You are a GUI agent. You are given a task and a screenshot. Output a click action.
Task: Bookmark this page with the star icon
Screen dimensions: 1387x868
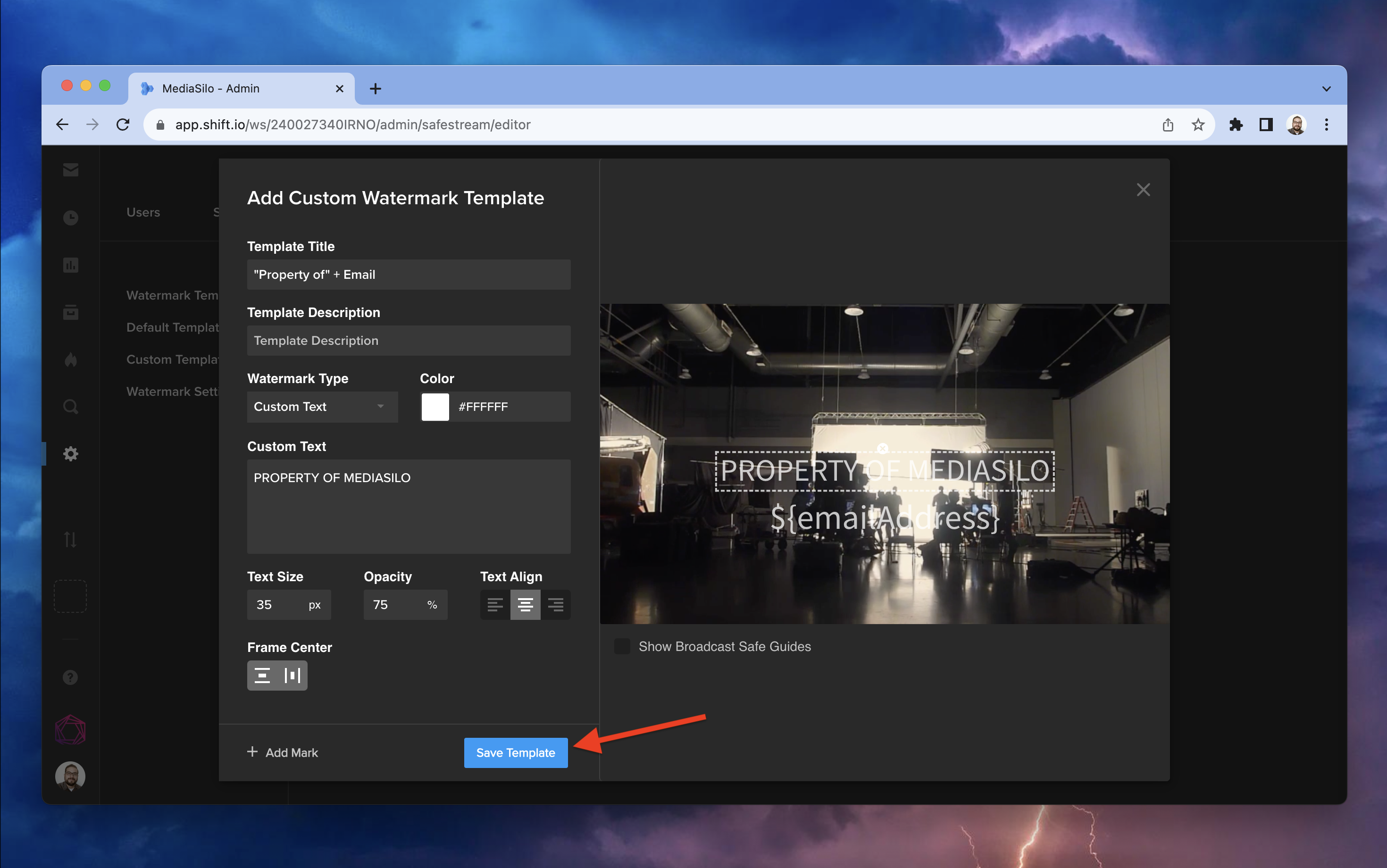tap(1198, 125)
